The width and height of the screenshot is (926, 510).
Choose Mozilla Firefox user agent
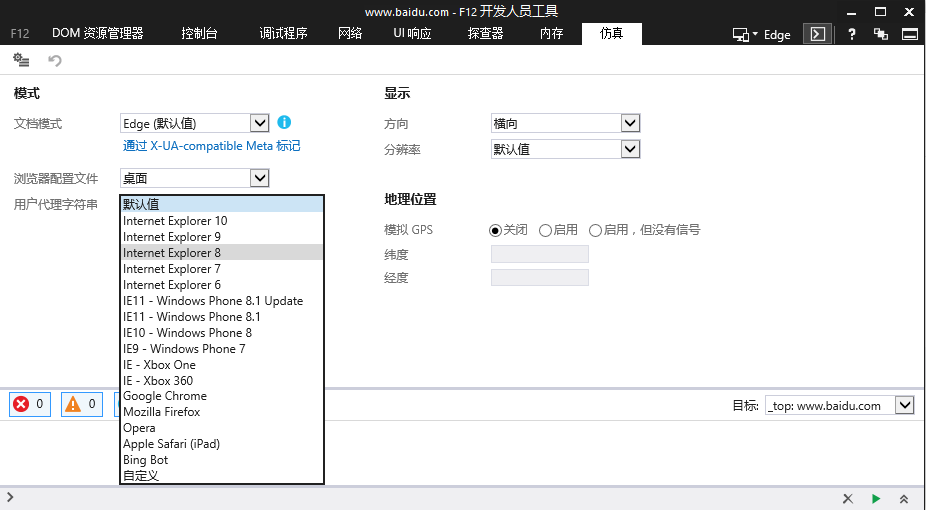click(222, 412)
